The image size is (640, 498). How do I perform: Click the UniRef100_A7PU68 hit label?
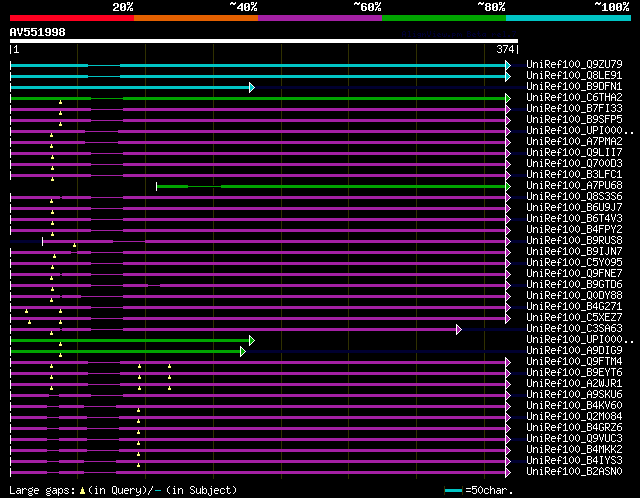[x=574, y=186]
